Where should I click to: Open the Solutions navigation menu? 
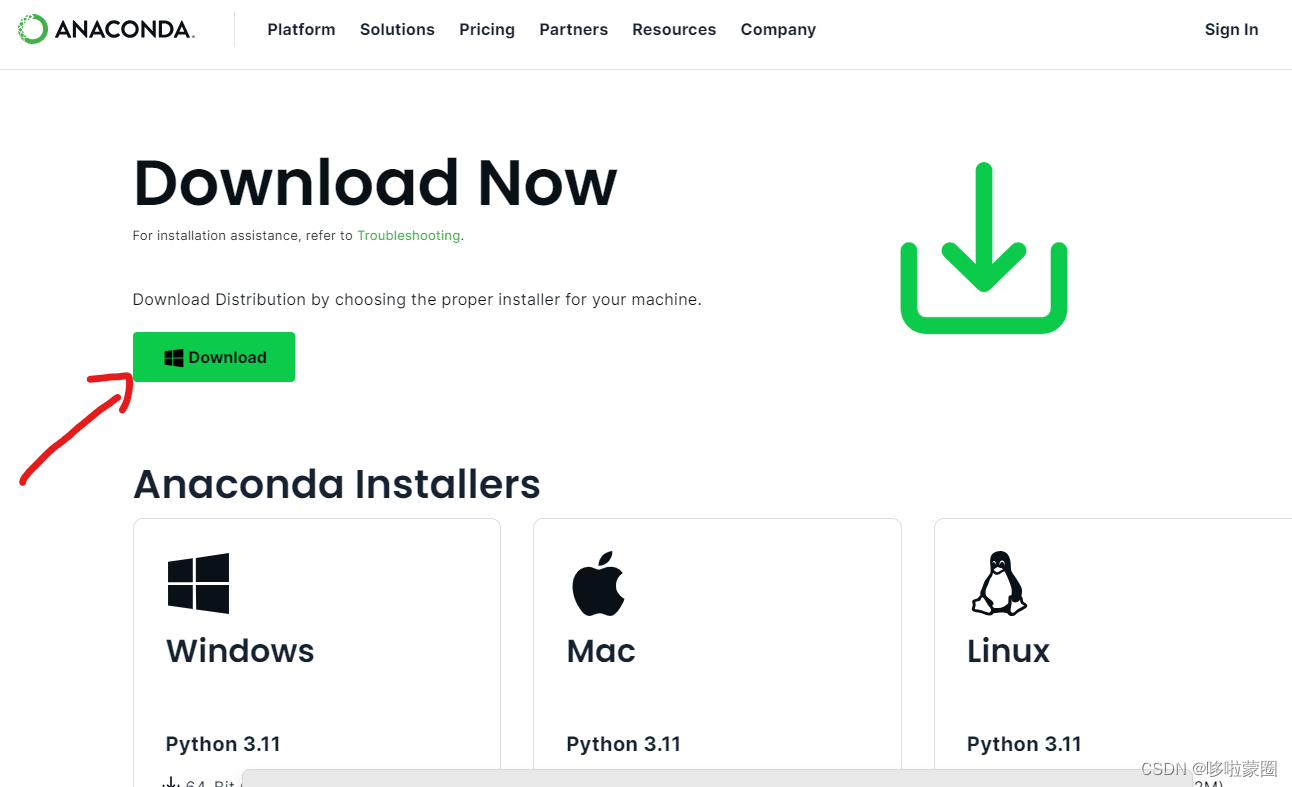[x=397, y=29]
